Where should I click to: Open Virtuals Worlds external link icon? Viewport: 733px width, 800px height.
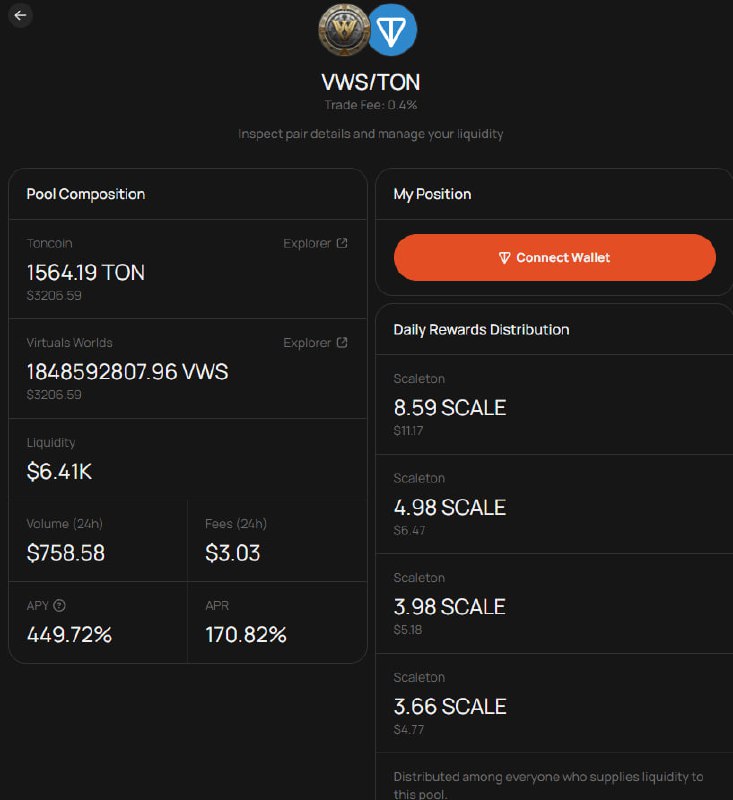point(342,342)
